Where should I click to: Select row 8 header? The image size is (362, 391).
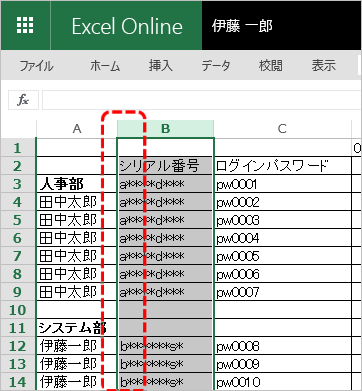coord(18,274)
